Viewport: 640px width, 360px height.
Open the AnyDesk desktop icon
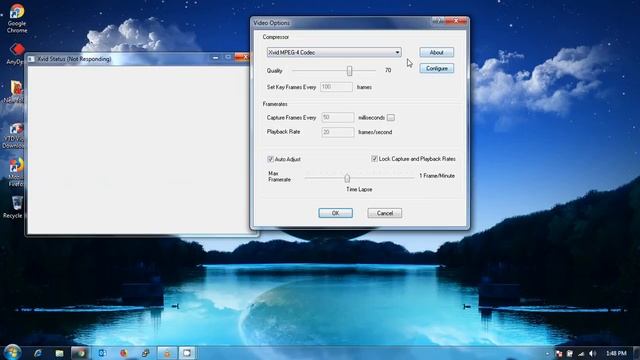pos(16,54)
